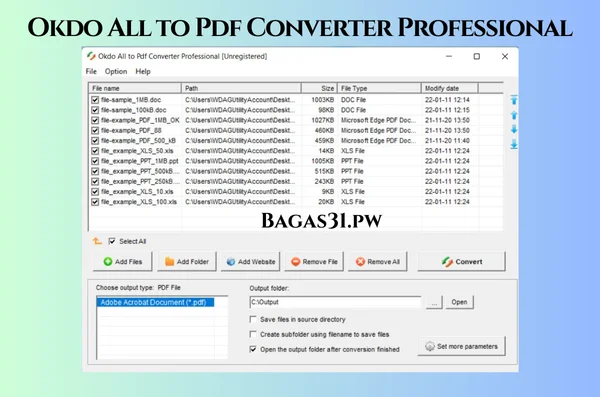Image resolution: width=600 pixels, height=397 pixels.
Task: Click the 243KB size cell
Action: tap(324, 181)
